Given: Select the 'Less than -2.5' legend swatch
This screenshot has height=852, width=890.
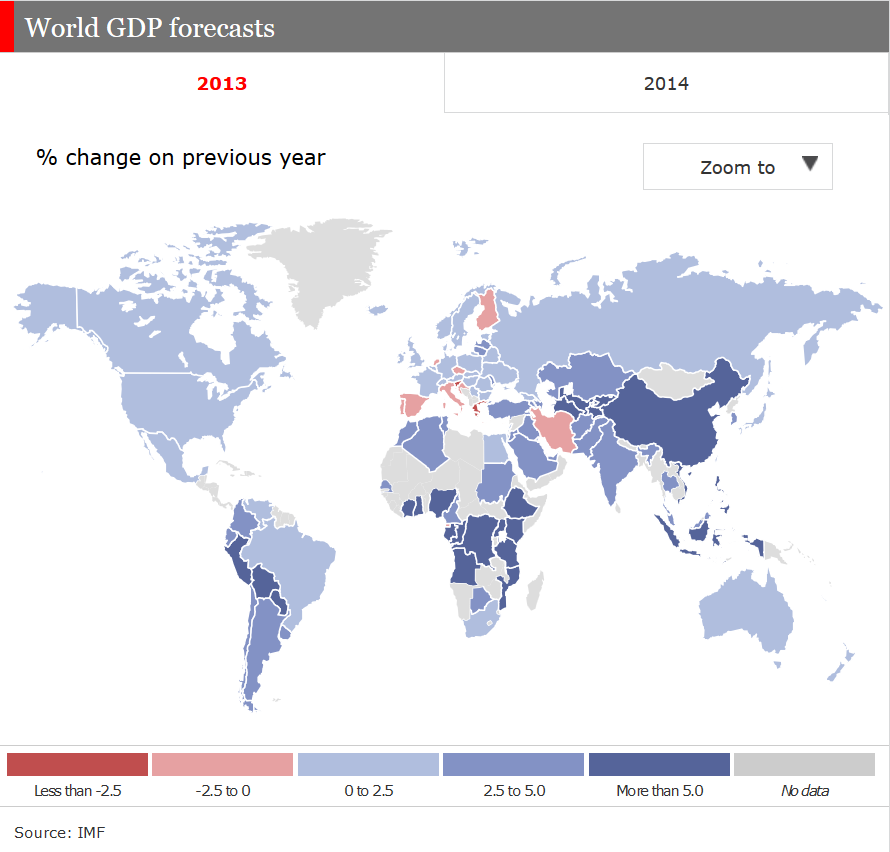Looking at the screenshot, I should click(x=78, y=763).
